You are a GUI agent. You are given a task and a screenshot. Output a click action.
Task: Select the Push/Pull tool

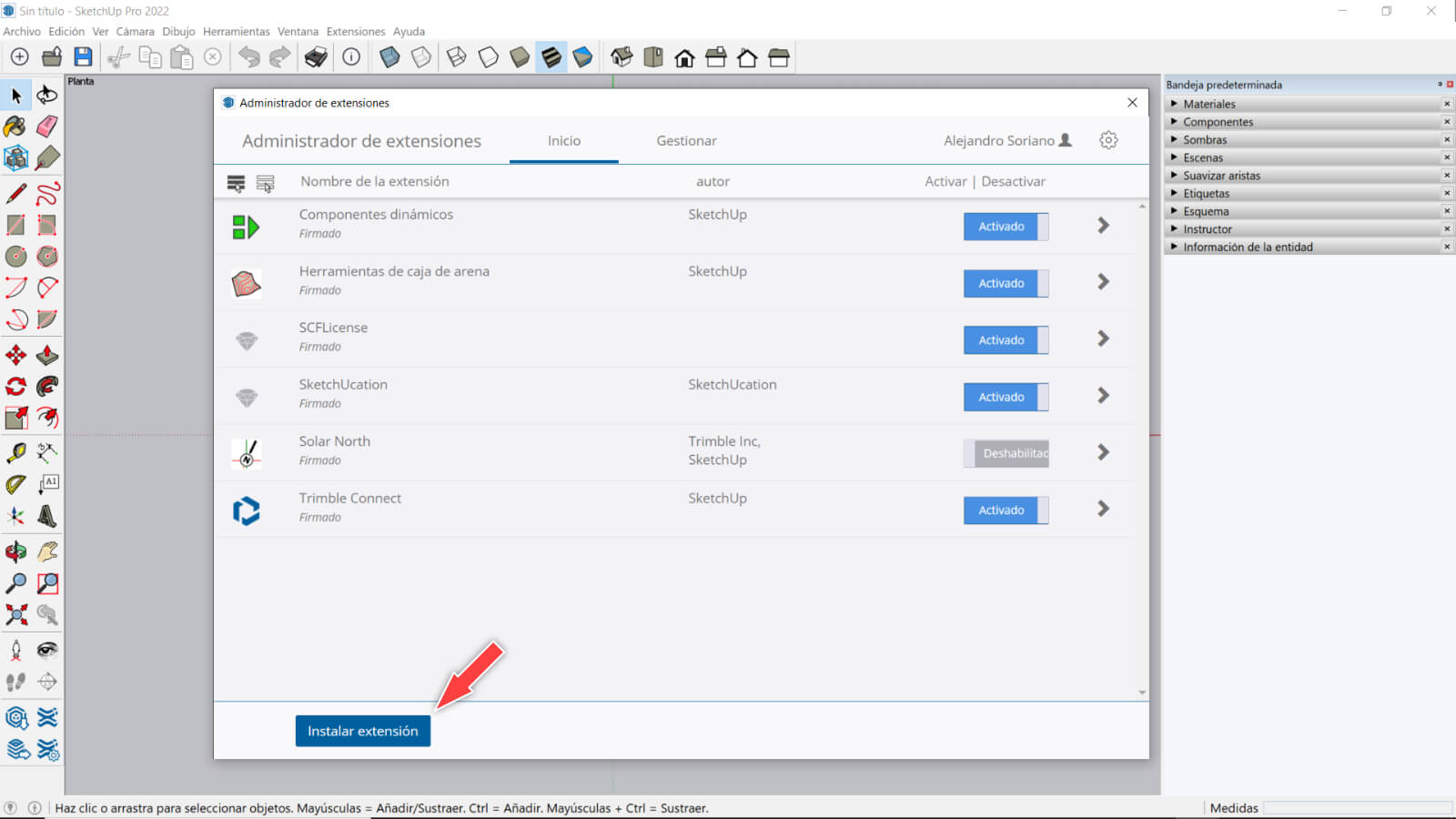pos(47,355)
